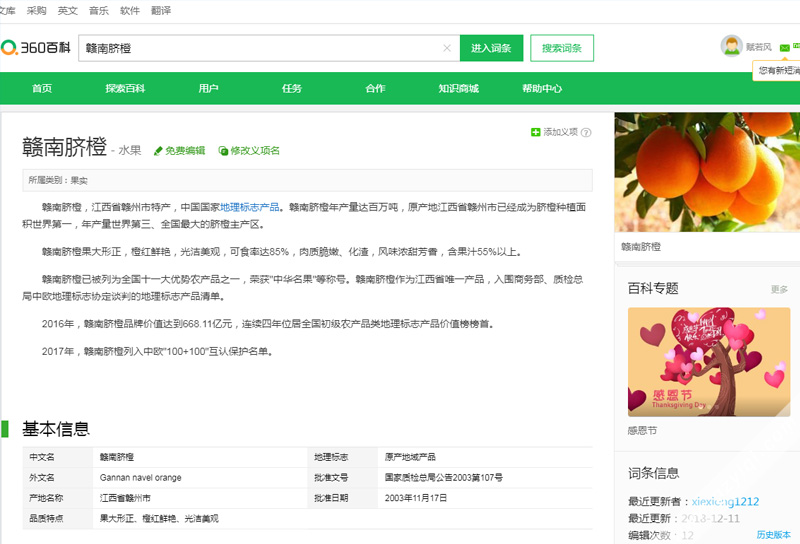Image resolution: width=800 pixels, height=544 pixels.
Task: Click the 音乐 top link
Action: tap(99, 11)
